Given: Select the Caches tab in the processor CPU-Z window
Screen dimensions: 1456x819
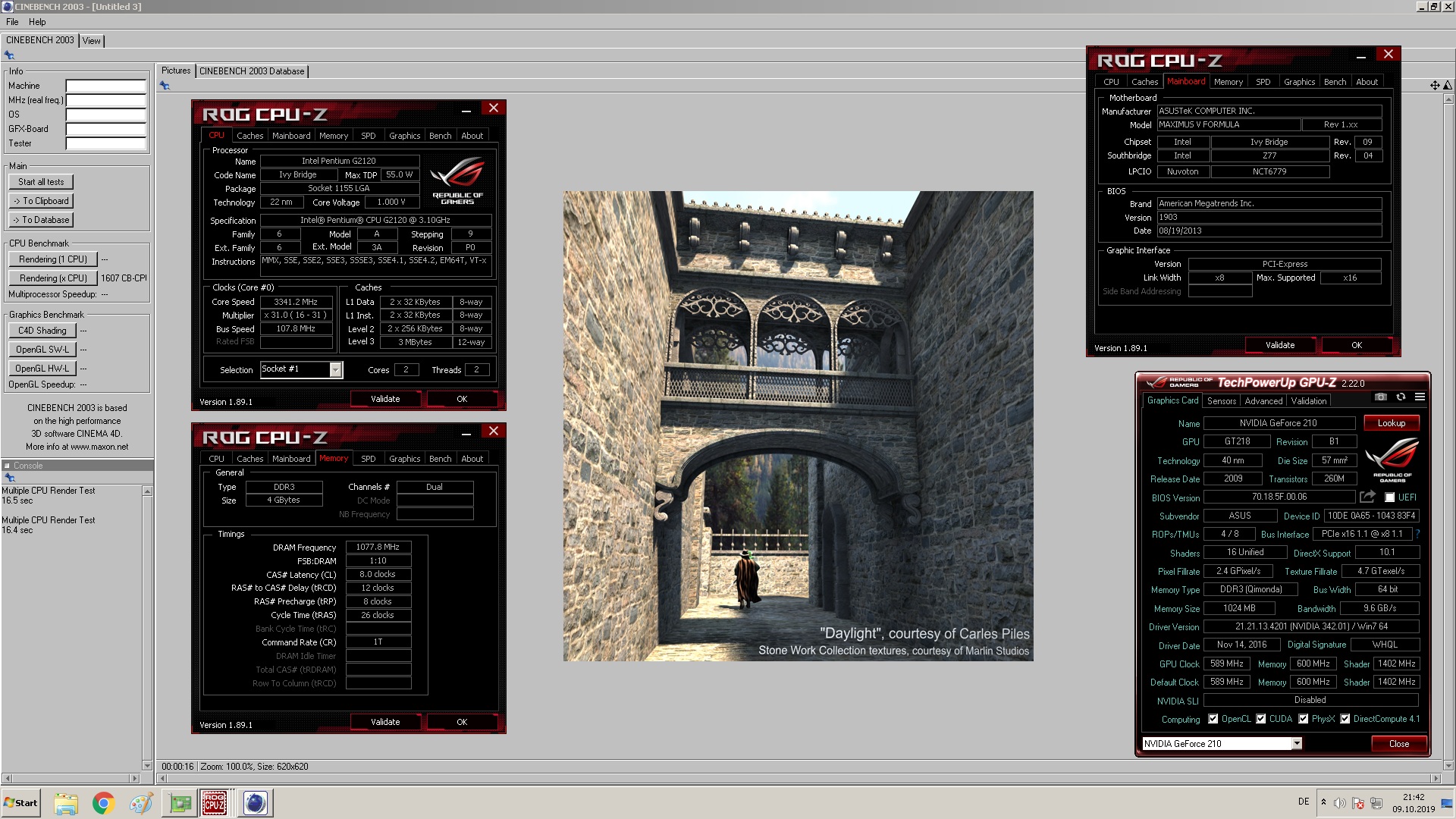Looking at the screenshot, I should click(x=249, y=136).
